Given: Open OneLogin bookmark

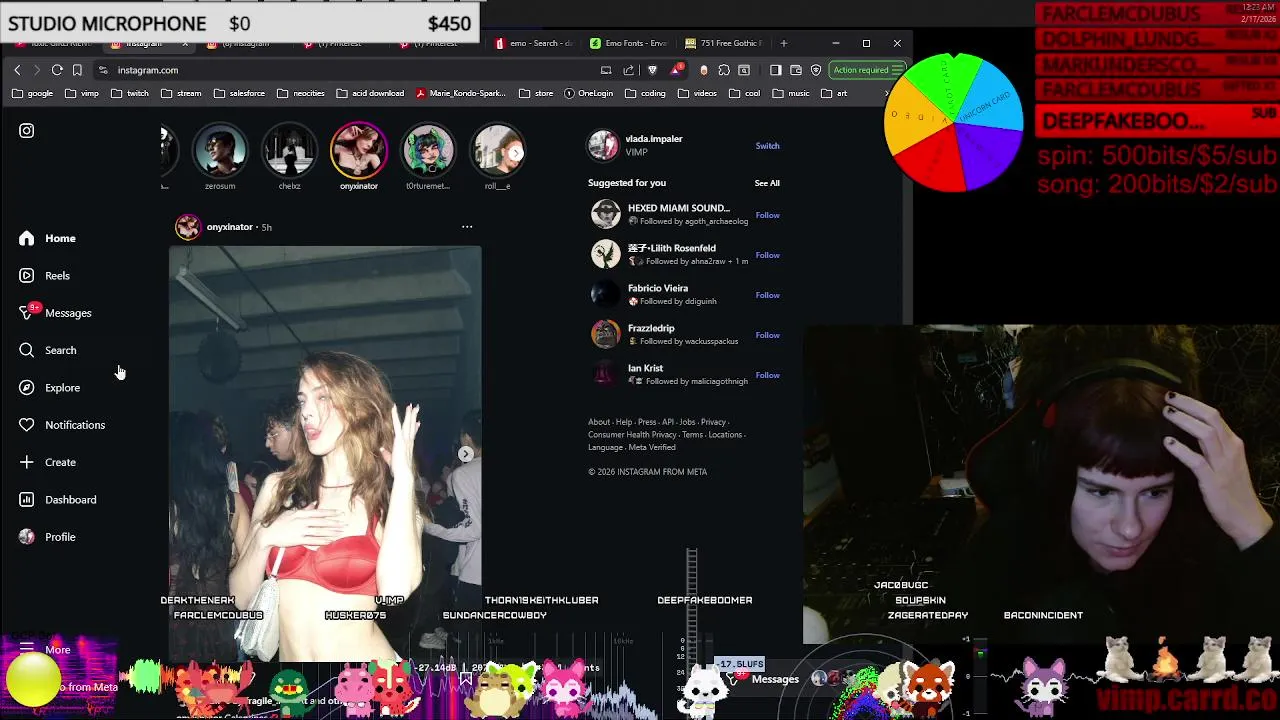Looking at the screenshot, I should click(588, 93).
